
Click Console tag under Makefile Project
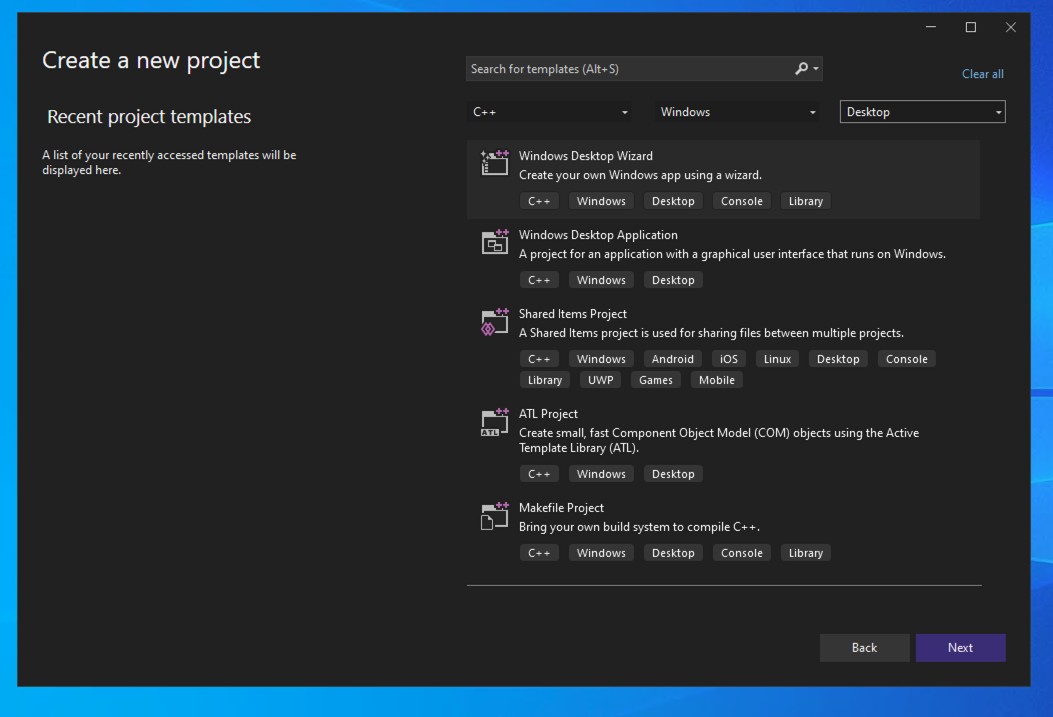pyautogui.click(x=741, y=553)
